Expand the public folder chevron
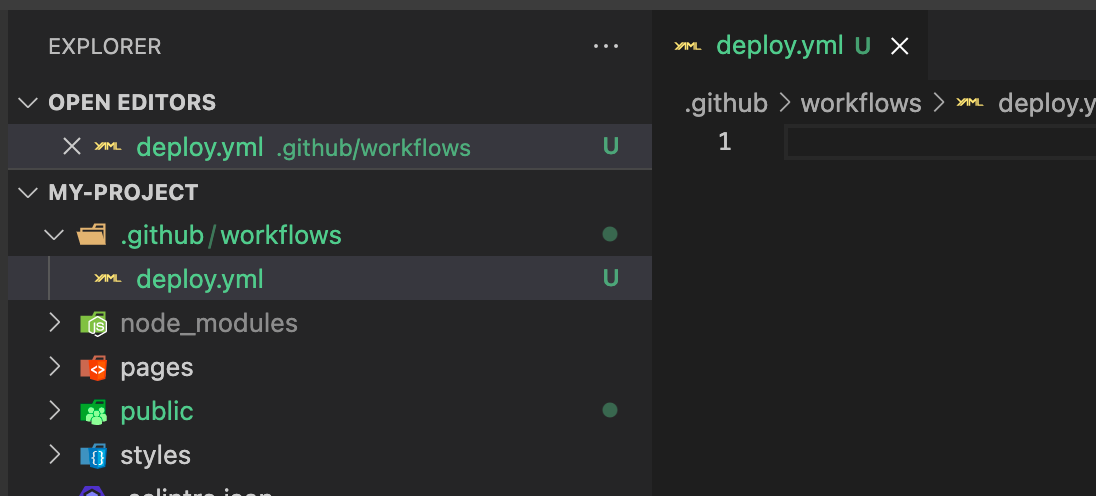The width and height of the screenshot is (1096, 496). [54, 411]
